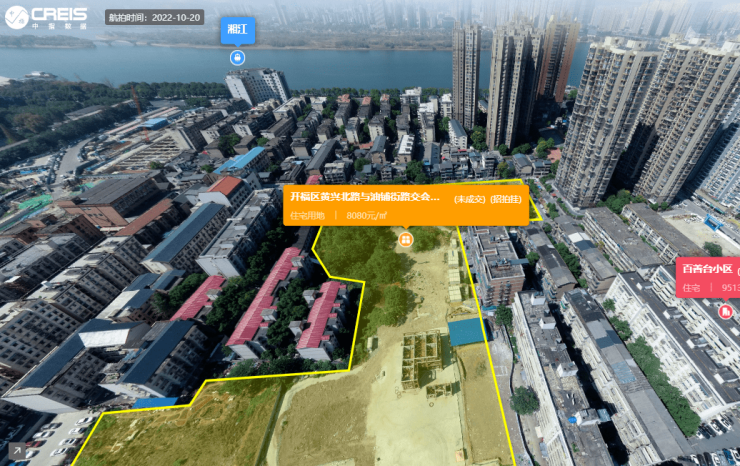The image size is (740, 466).
Task: Click the (招拍挂) label on orange card
Action: tap(506, 199)
